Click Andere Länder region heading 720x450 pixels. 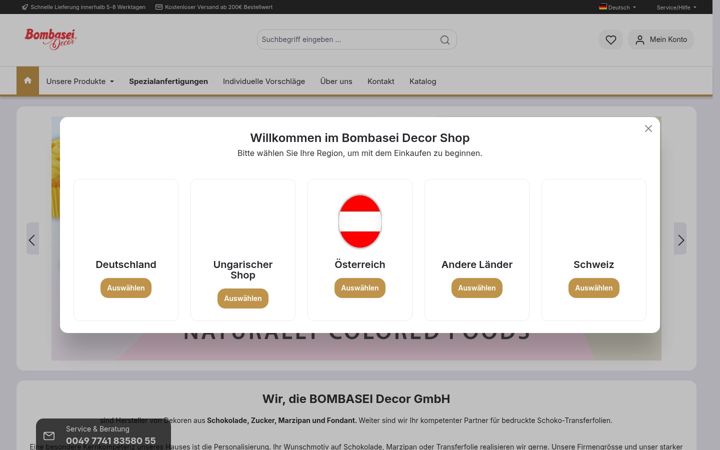coord(477,264)
